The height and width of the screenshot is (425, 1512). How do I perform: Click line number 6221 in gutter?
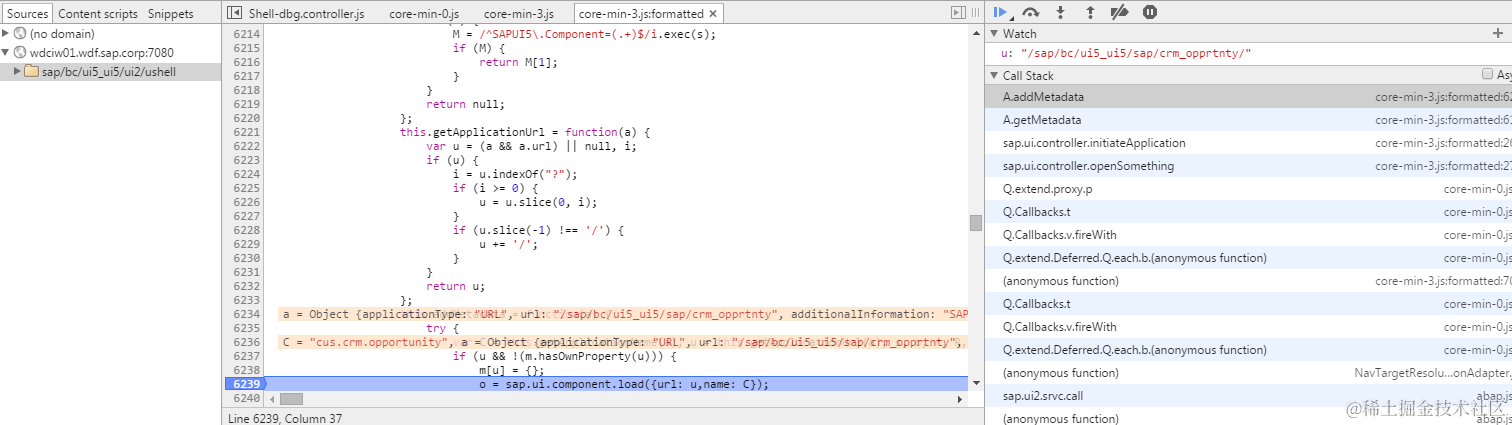coord(246,132)
